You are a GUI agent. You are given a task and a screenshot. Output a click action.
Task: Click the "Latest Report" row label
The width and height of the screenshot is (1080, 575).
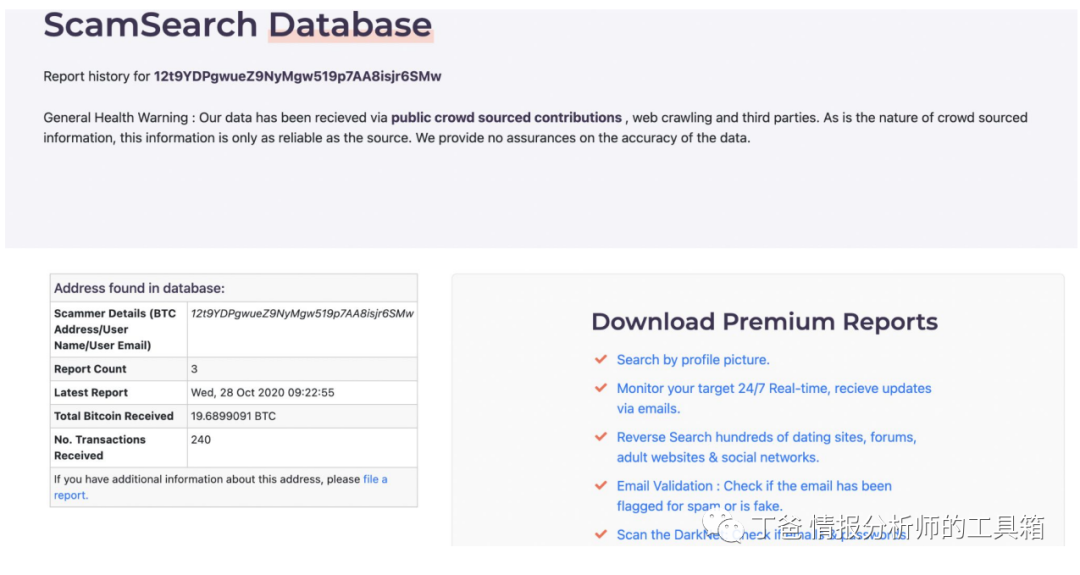click(91, 393)
